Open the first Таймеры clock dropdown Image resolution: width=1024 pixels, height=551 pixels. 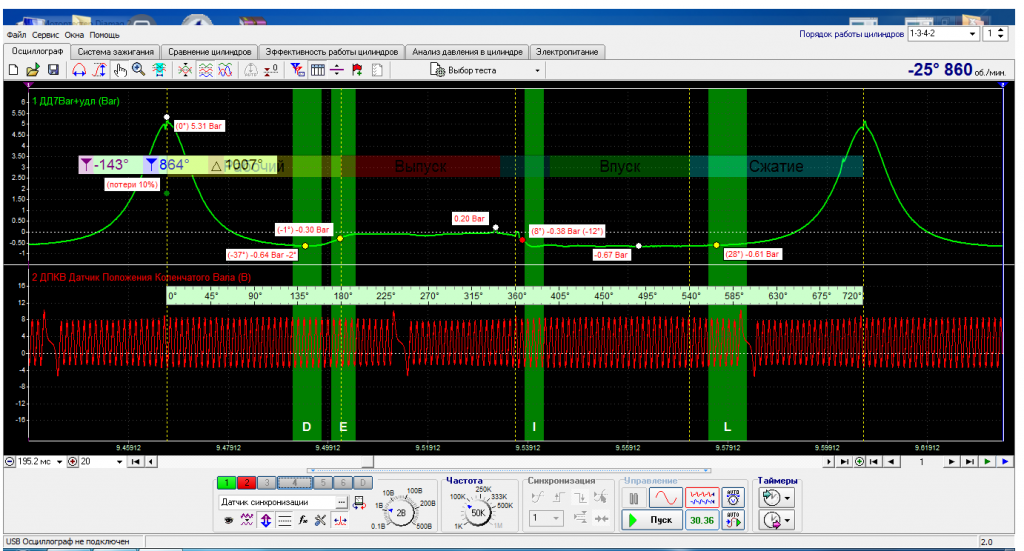pyautogui.click(x=776, y=498)
